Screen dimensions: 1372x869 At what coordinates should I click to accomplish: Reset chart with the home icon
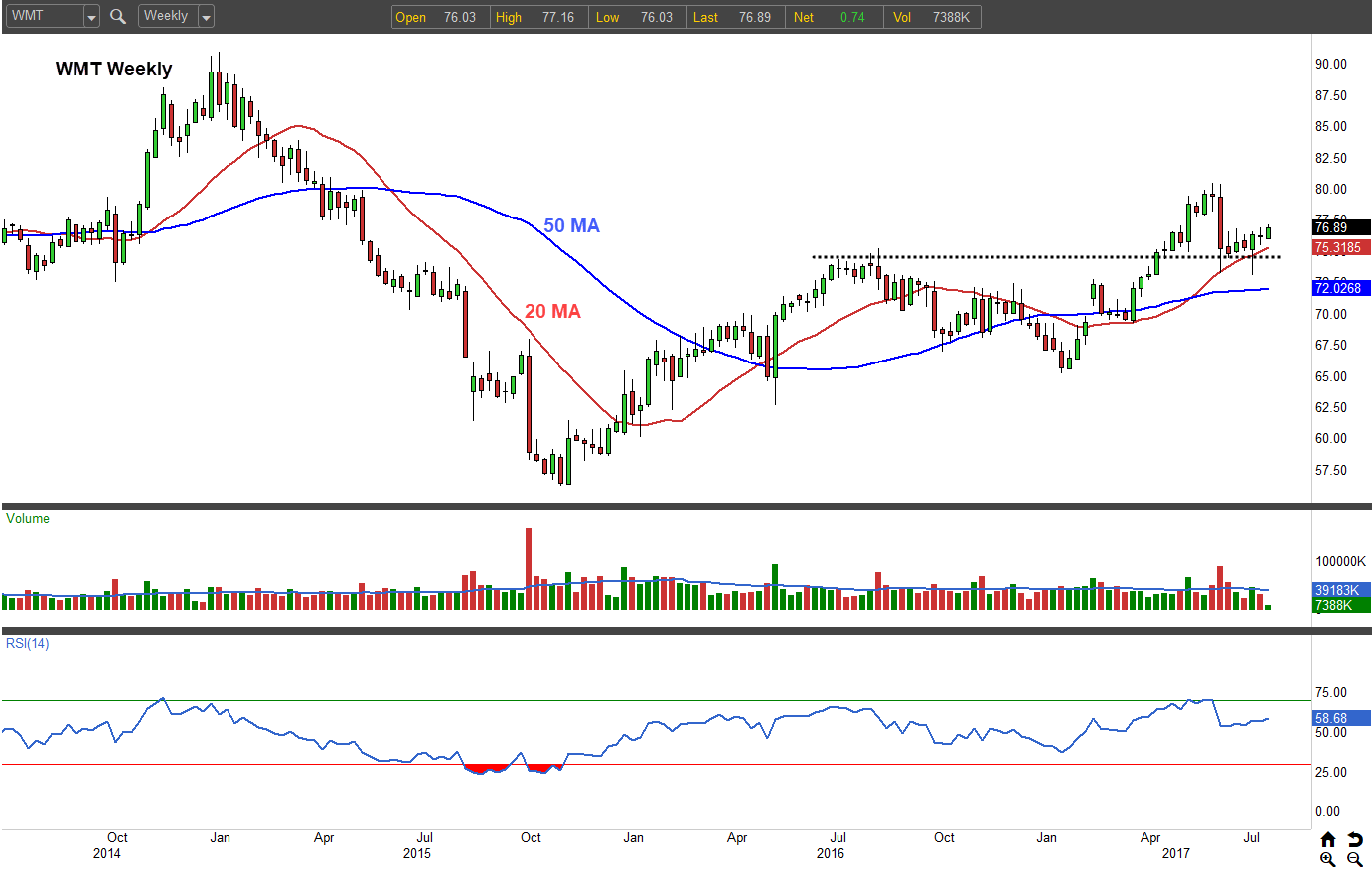[x=1328, y=840]
